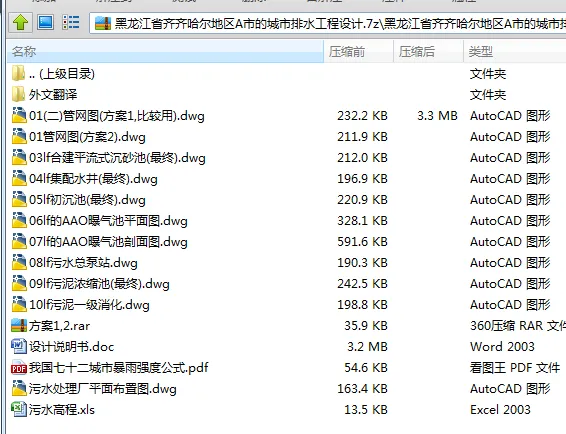Select file name 设计说明书.doc
The image size is (566, 434).
click(71, 347)
